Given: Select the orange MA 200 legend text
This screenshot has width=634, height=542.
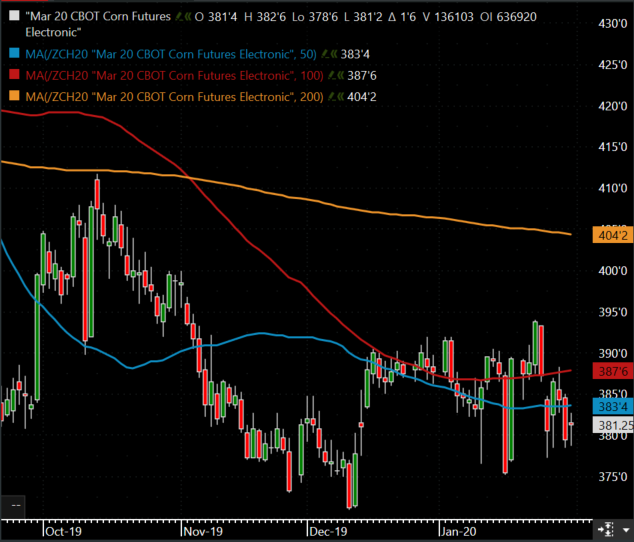Looking at the screenshot, I should click(x=174, y=97).
